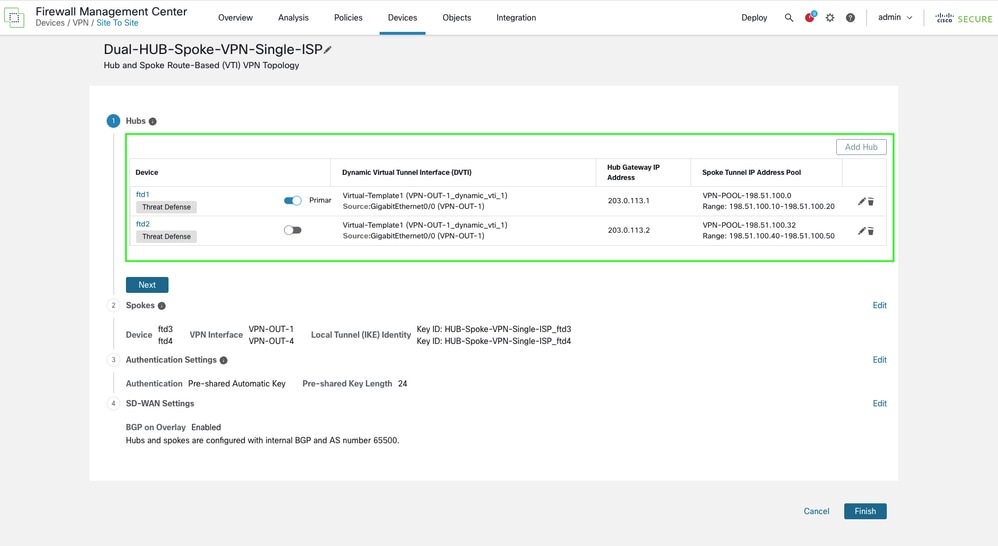
Task: Click the Add Hub button
Action: click(x=860, y=147)
